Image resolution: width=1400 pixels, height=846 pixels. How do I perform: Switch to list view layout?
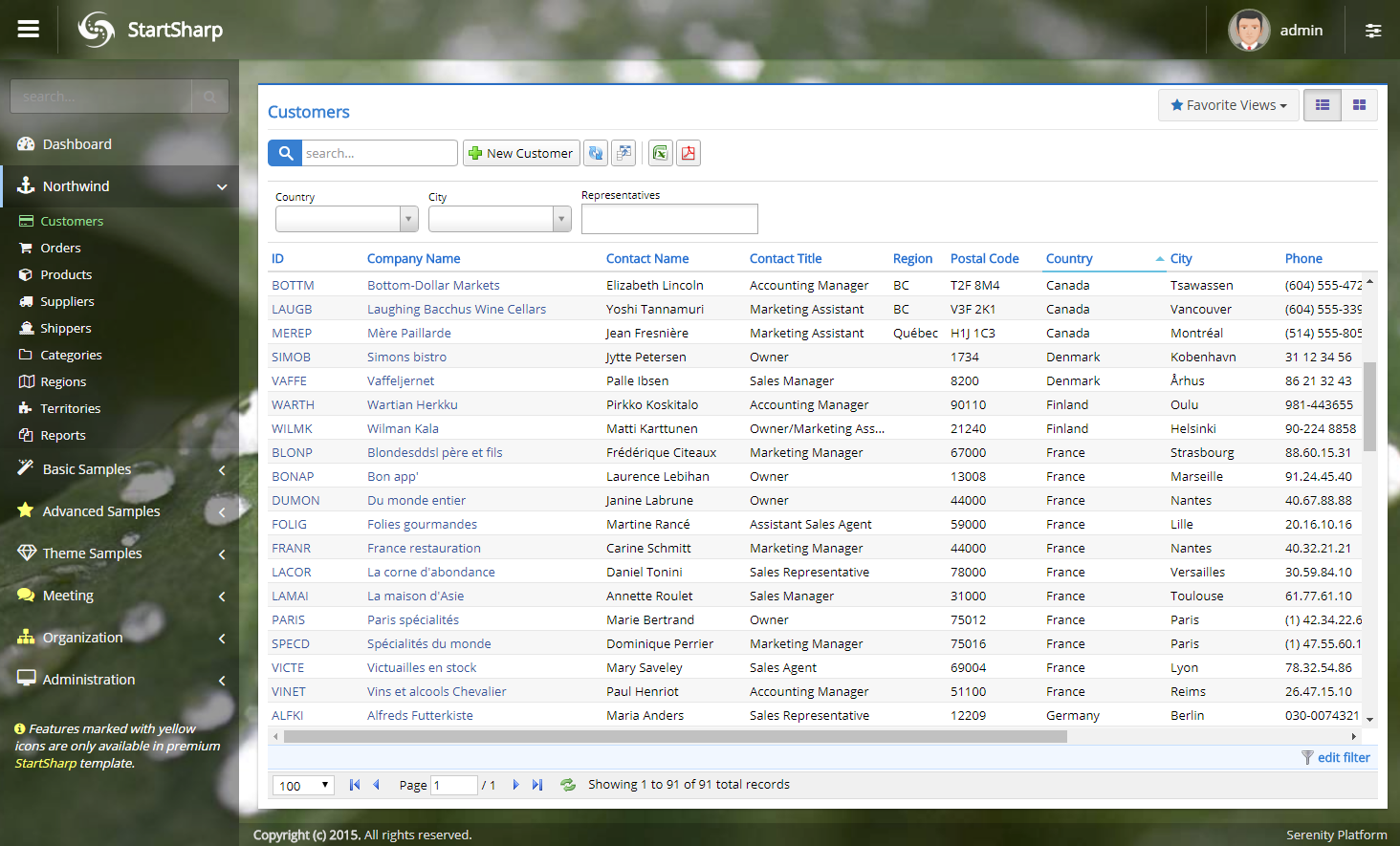(x=1322, y=105)
